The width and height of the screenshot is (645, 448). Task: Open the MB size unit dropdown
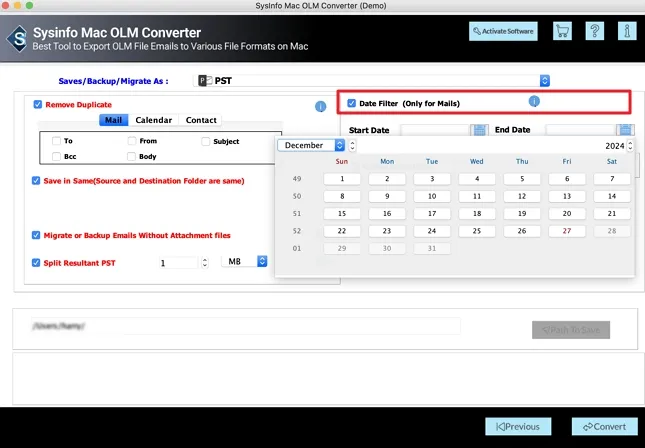pyautogui.click(x=244, y=262)
